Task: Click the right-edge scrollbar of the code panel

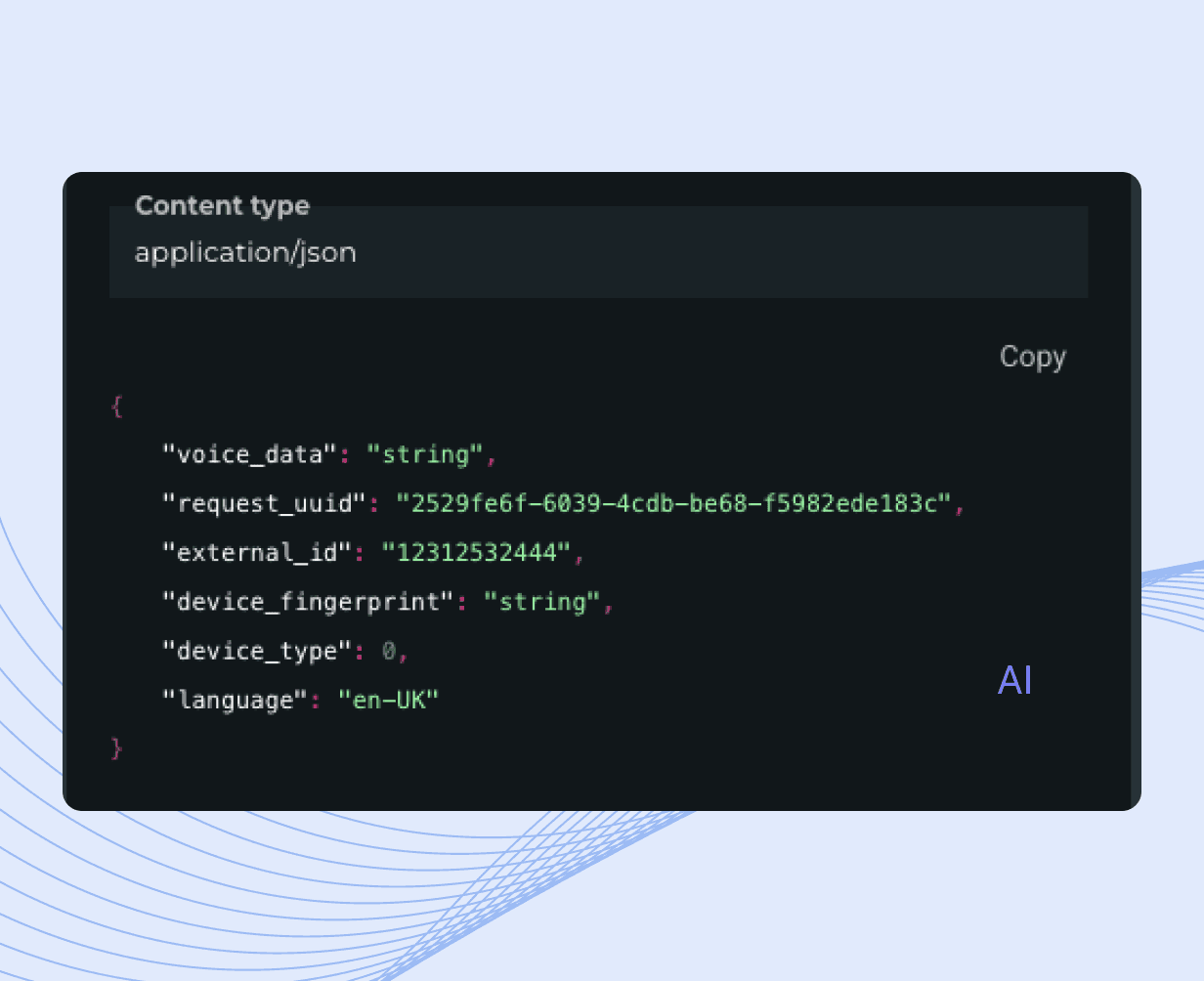Action: 1136,491
